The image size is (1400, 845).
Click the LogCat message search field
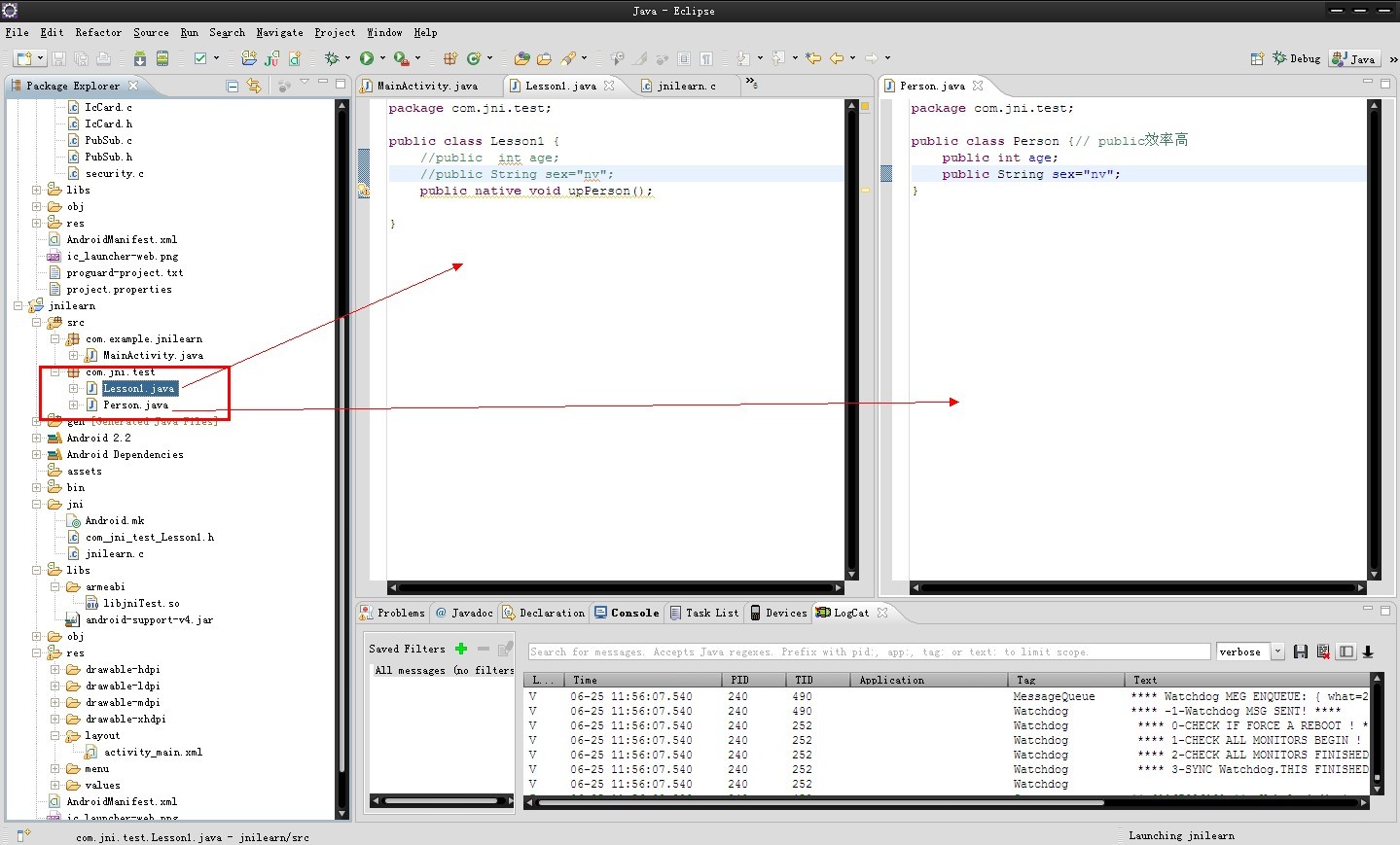pyautogui.click(x=869, y=651)
